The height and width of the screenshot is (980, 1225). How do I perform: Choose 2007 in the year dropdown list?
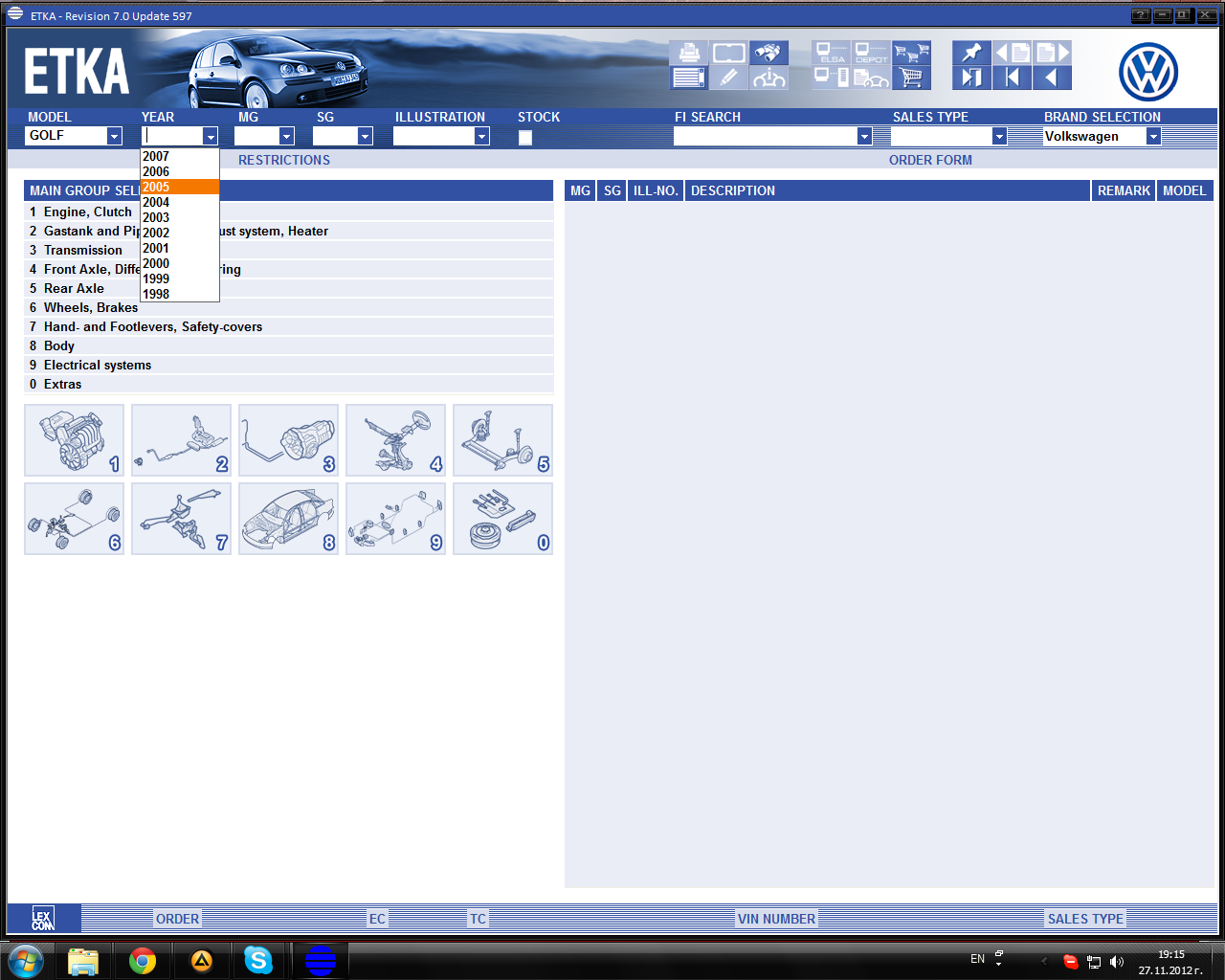tap(156, 156)
